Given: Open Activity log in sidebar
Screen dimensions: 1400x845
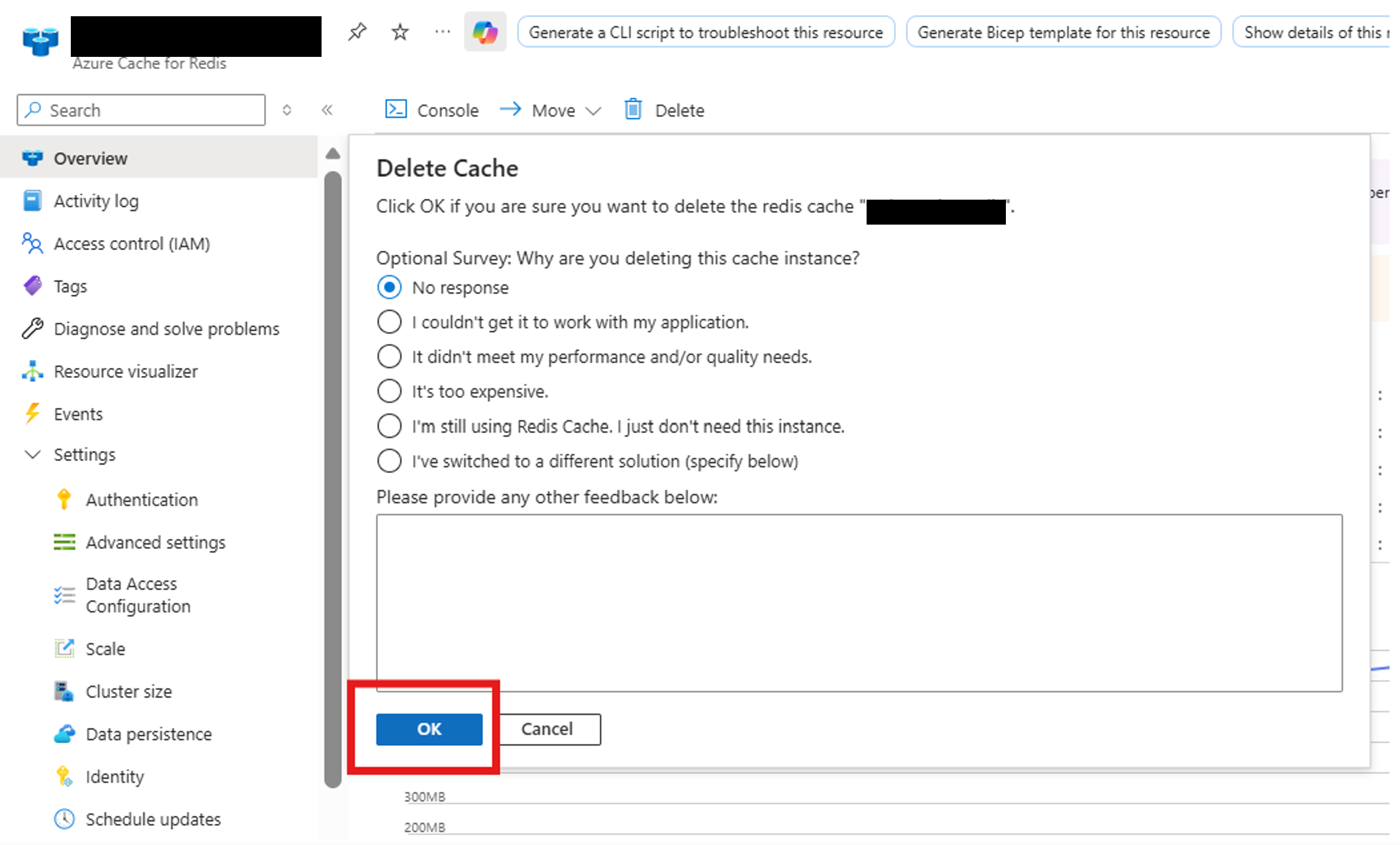Looking at the screenshot, I should click(x=96, y=201).
